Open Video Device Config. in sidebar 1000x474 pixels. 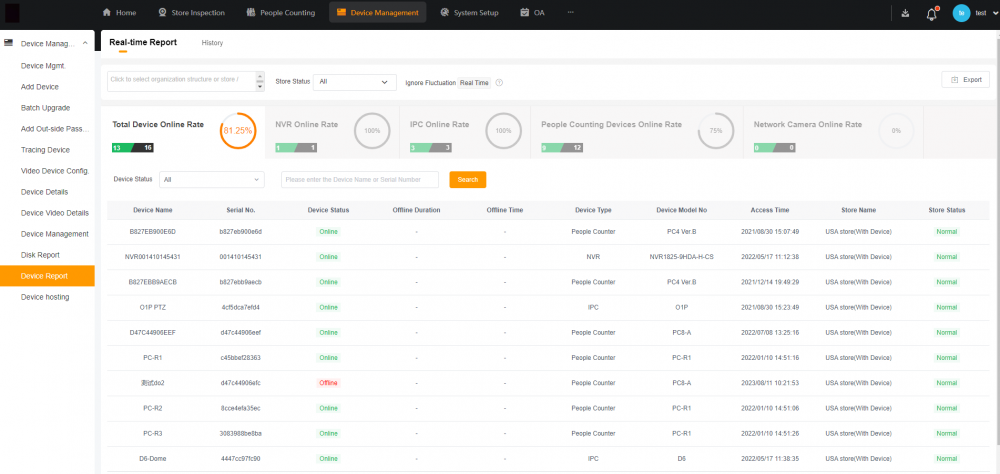[x=55, y=171]
